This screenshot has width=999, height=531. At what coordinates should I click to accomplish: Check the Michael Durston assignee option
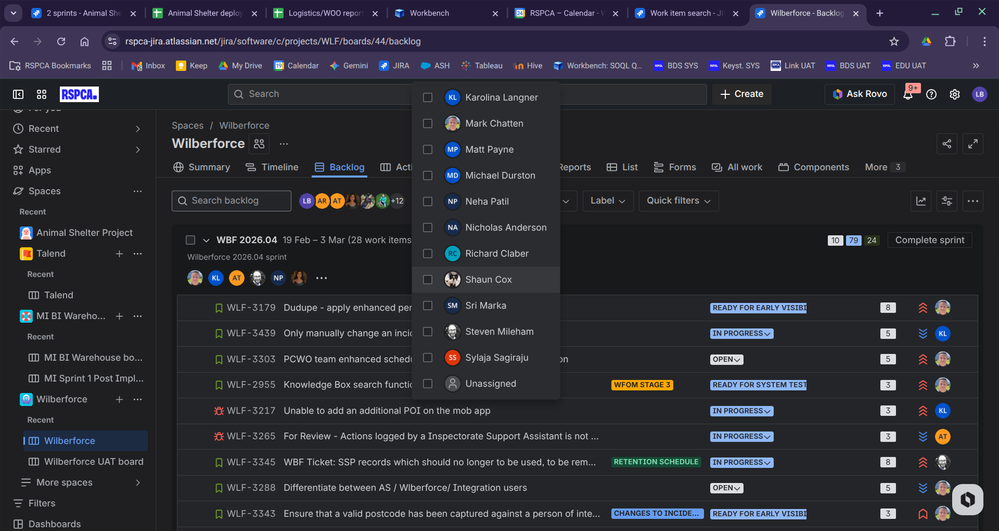pyautogui.click(x=428, y=175)
